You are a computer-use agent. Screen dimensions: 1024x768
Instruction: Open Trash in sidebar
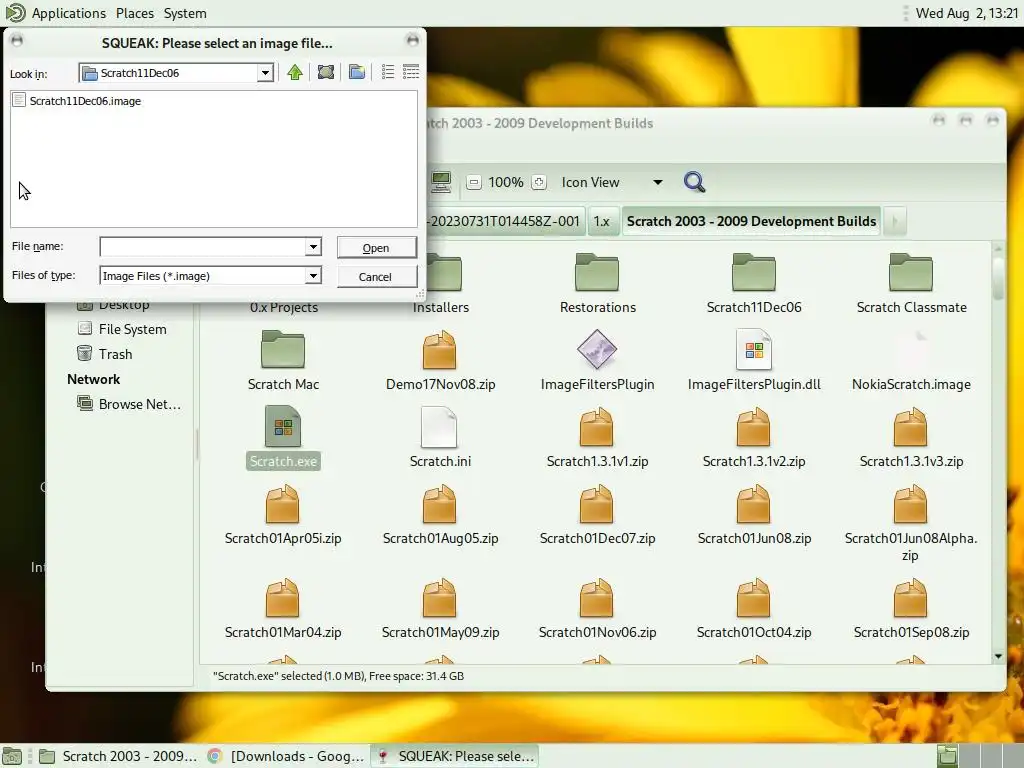coord(105,354)
